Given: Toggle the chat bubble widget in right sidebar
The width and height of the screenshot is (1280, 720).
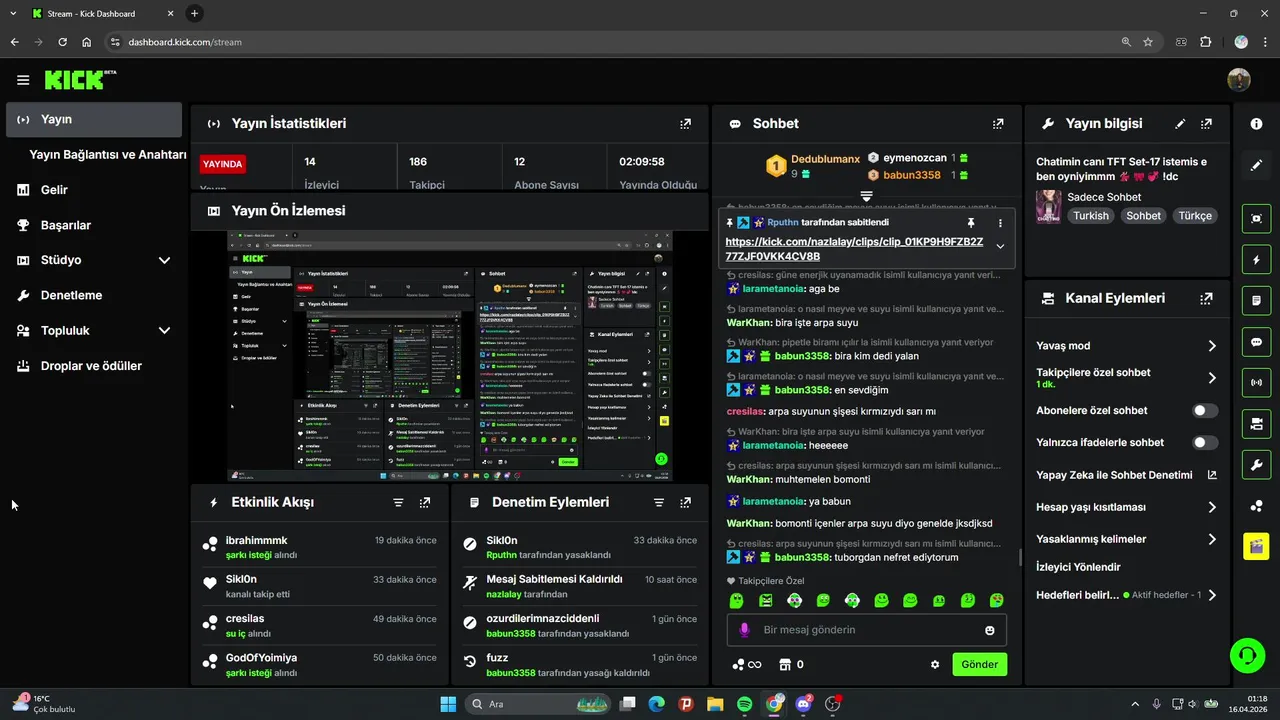Looking at the screenshot, I should (1256, 342).
